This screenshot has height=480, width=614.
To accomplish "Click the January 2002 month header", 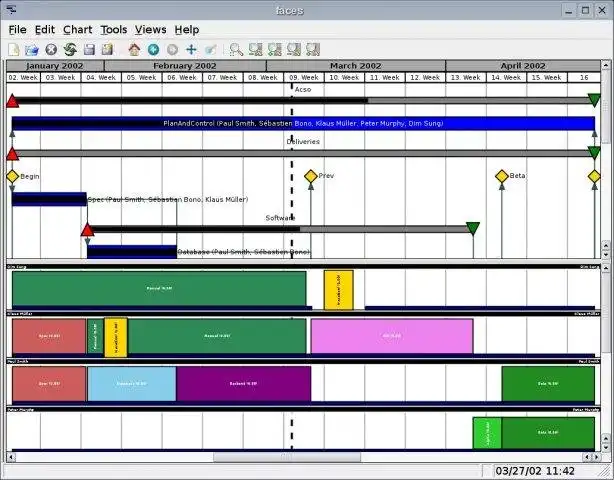I will [x=55, y=66].
